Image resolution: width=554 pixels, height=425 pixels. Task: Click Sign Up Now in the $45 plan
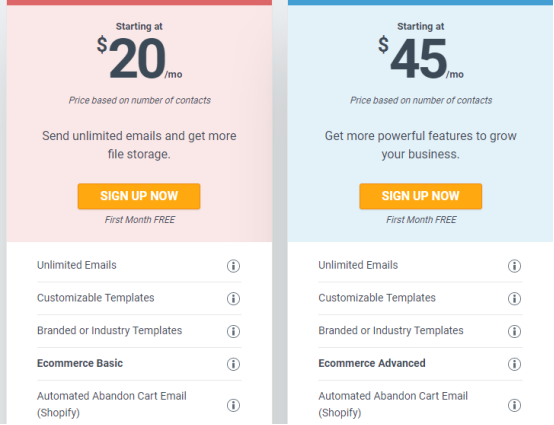tap(420, 196)
